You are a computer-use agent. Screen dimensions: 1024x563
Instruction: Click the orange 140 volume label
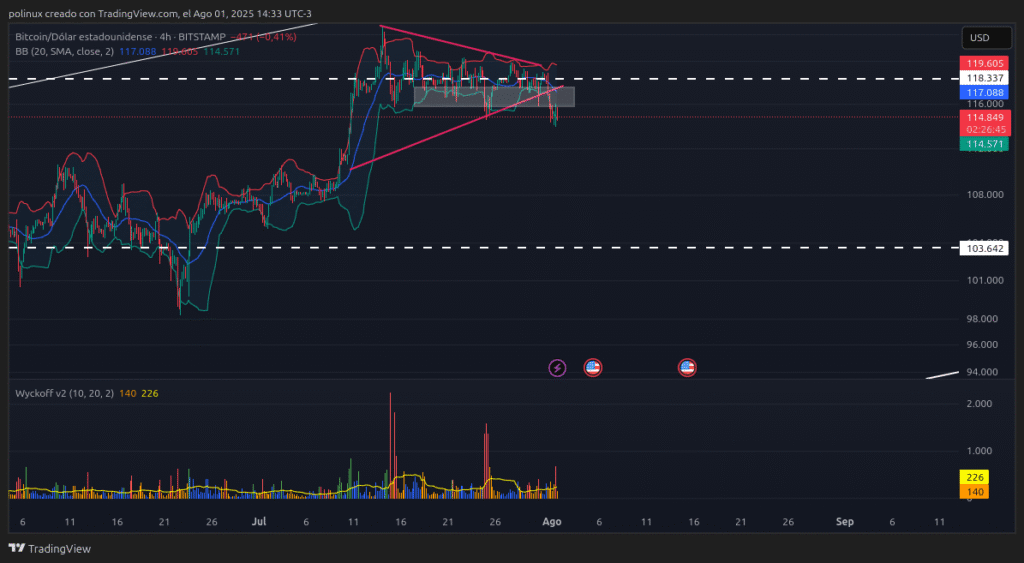click(x=974, y=491)
